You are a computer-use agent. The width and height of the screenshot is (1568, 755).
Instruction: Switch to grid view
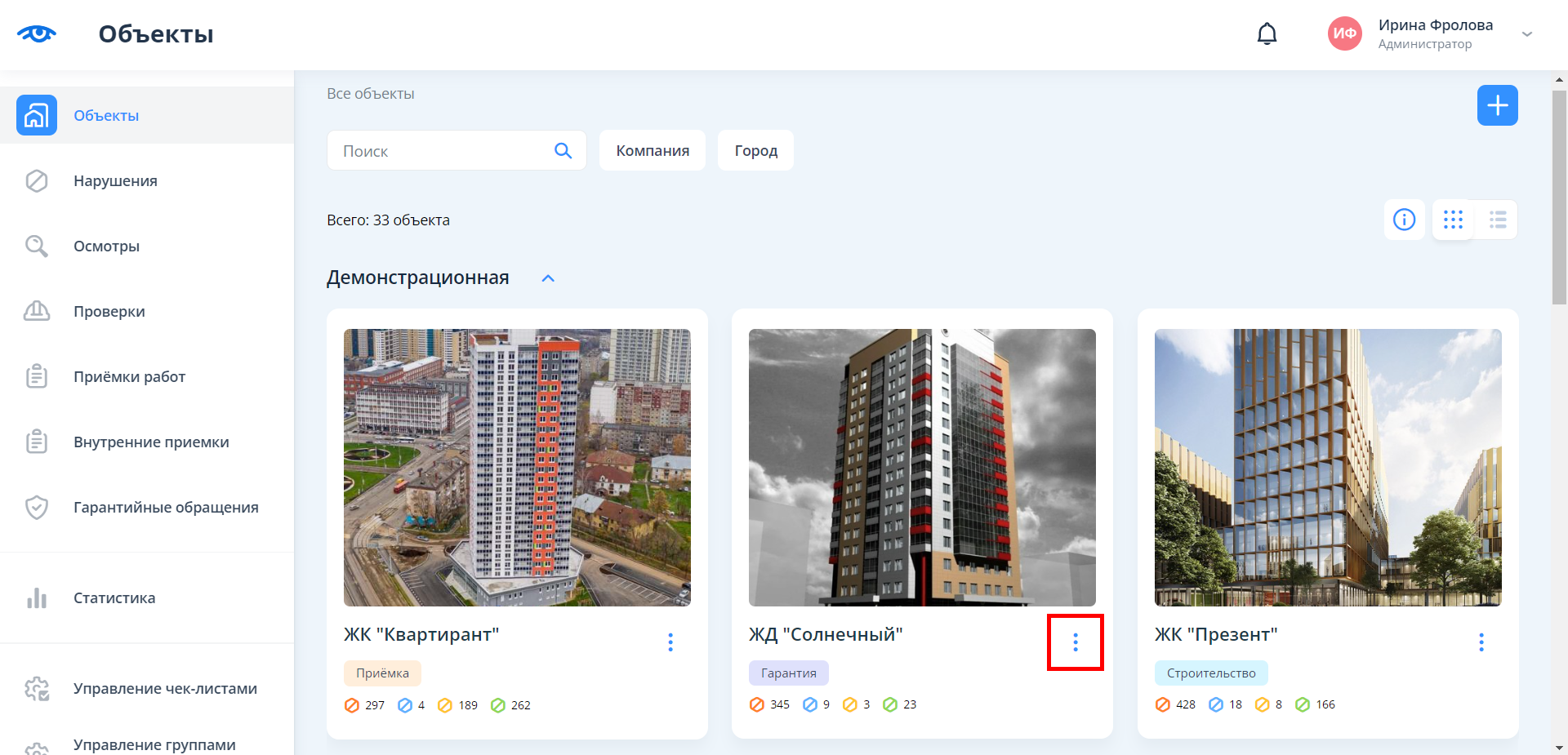[1453, 220]
